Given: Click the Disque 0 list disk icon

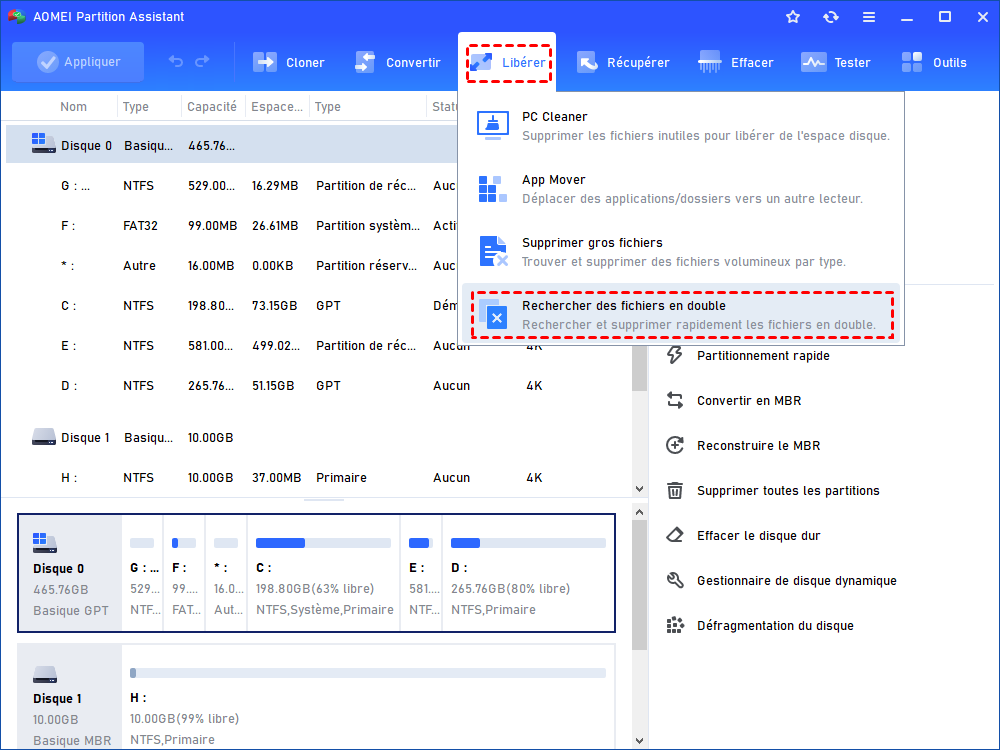Looking at the screenshot, I should (43, 143).
